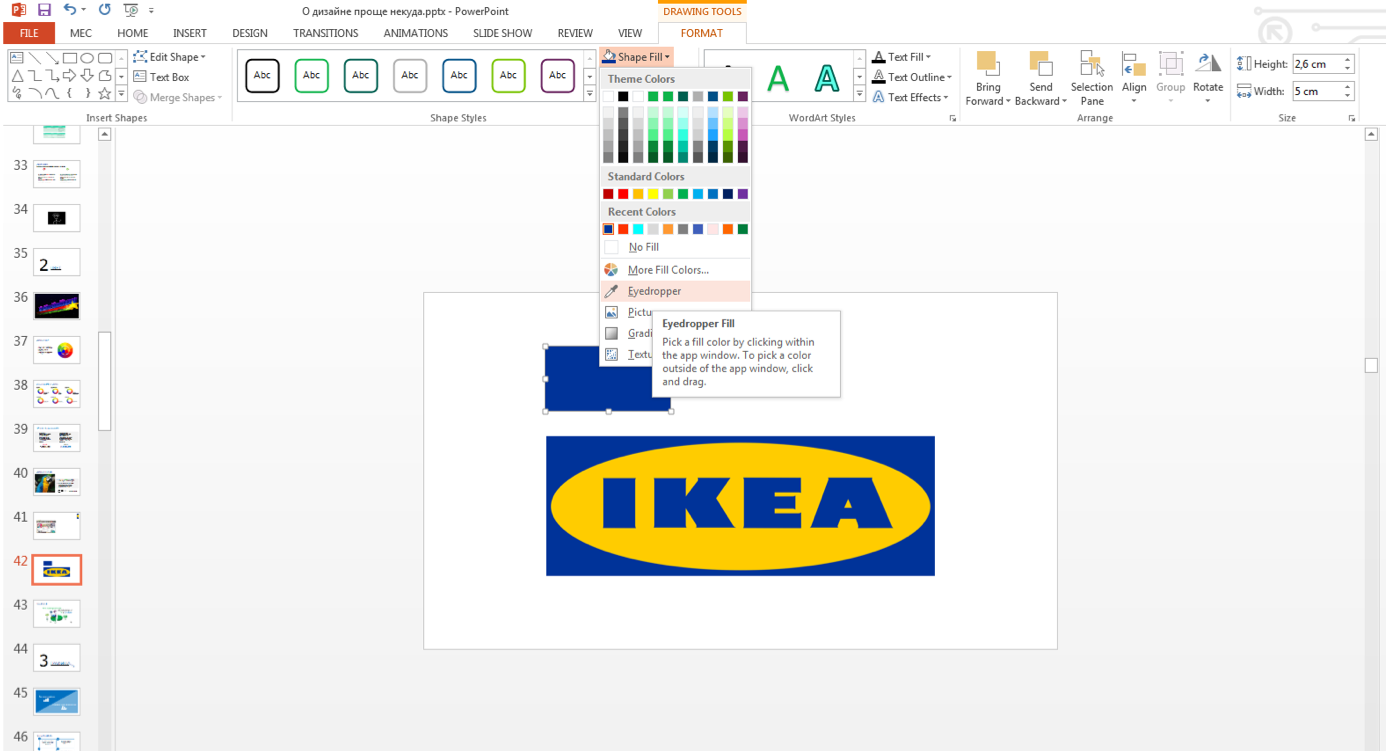The height and width of the screenshot is (751, 1386).
Task: Open the Shape Fill dropdown button
Action: [x=637, y=57]
